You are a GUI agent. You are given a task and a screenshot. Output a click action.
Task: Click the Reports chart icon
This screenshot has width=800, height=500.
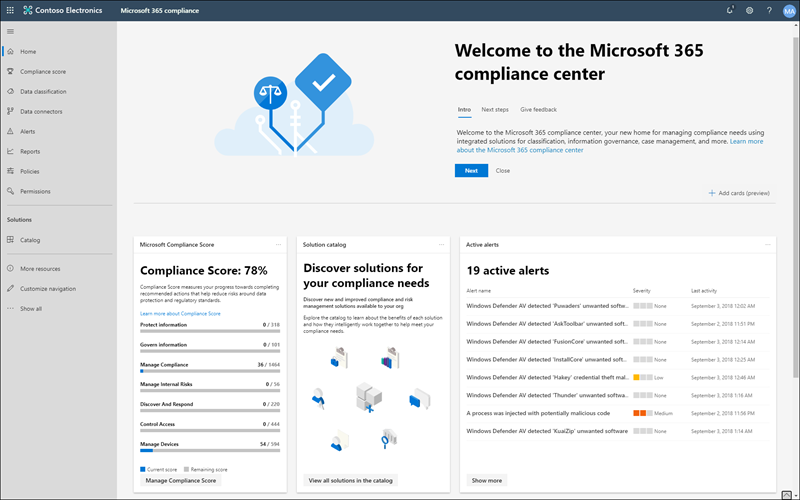(10, 151)
